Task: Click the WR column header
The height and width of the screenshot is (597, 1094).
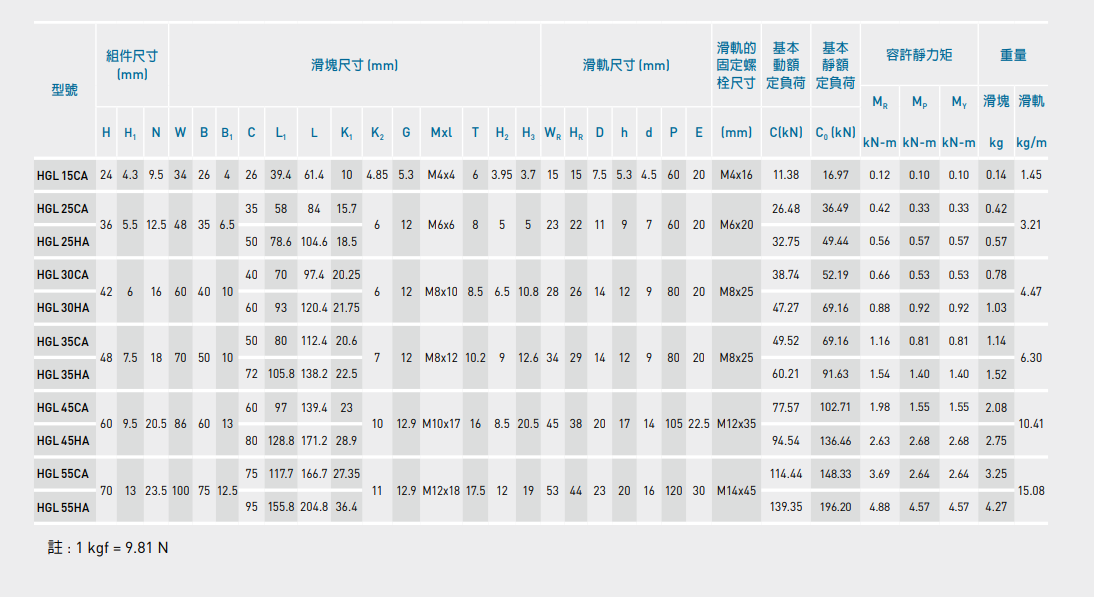Action: click(553, 133)
